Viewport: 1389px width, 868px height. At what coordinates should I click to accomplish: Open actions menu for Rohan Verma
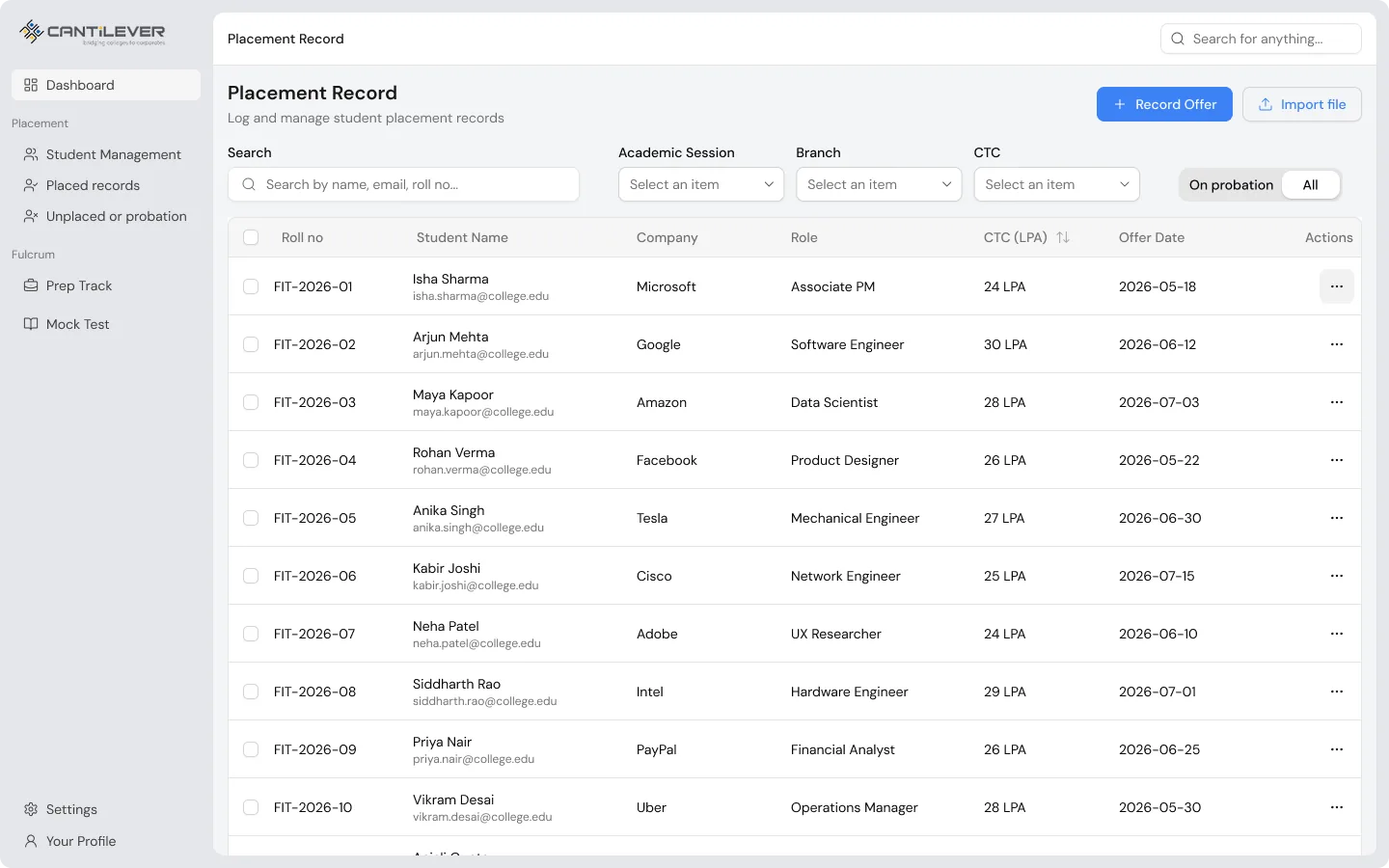click(x=1337, y=460)
